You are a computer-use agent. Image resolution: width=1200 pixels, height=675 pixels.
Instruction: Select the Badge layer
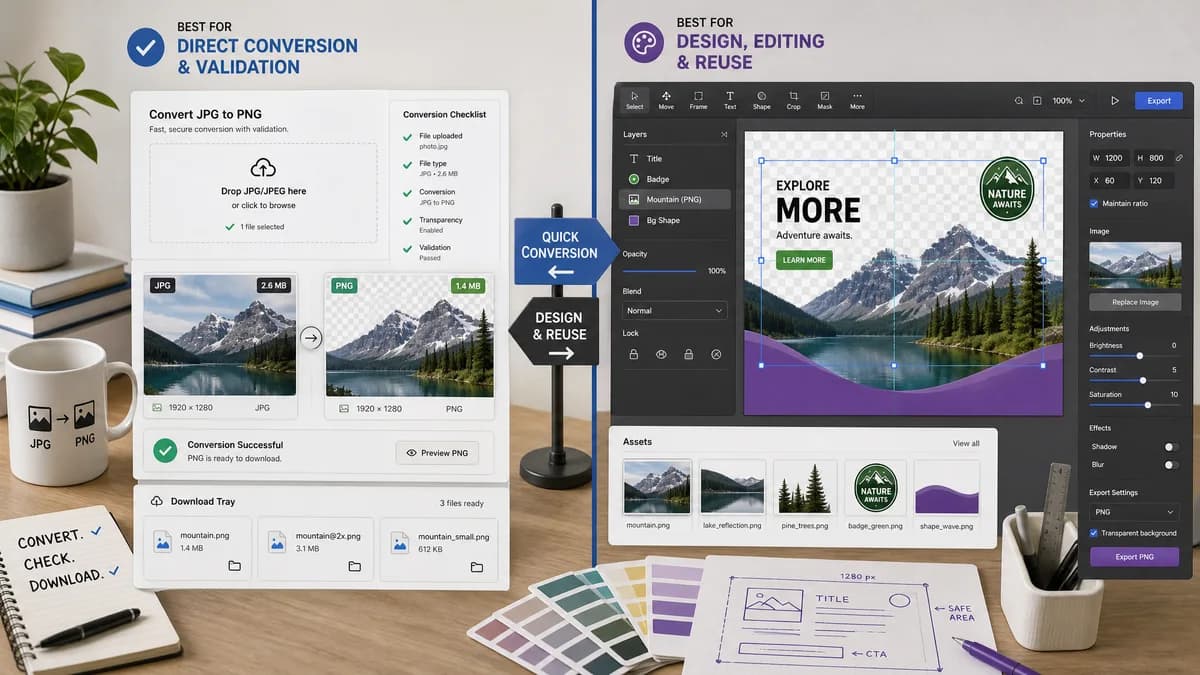[676, 179]
